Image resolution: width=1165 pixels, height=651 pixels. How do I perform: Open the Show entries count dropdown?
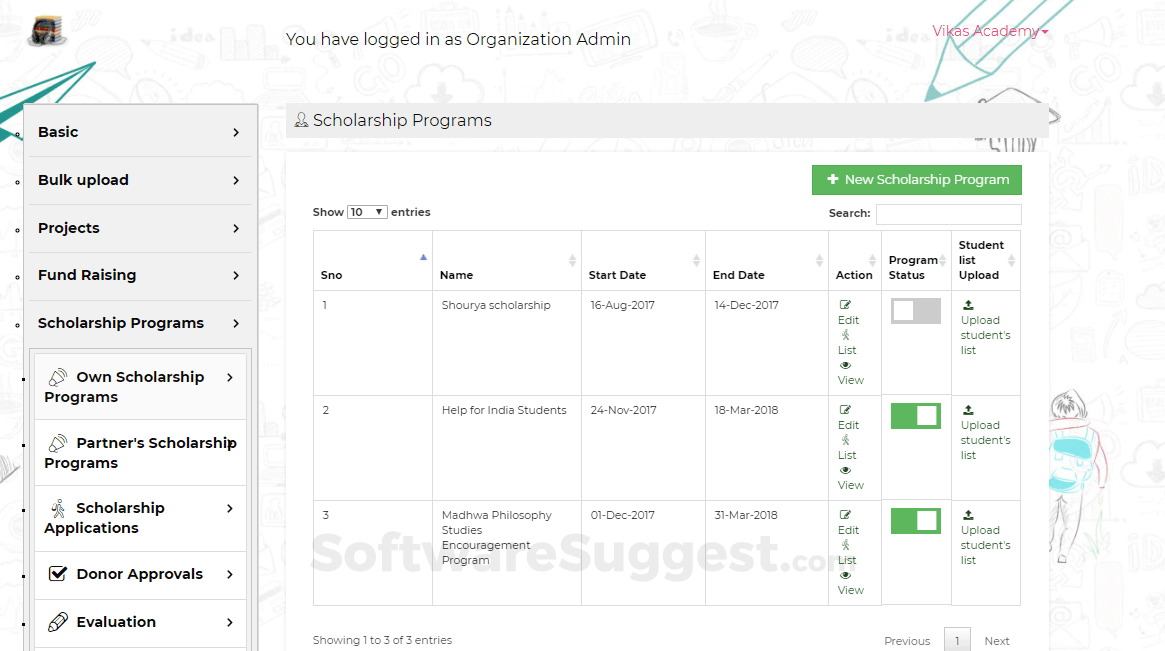click(x=367, y=212)
